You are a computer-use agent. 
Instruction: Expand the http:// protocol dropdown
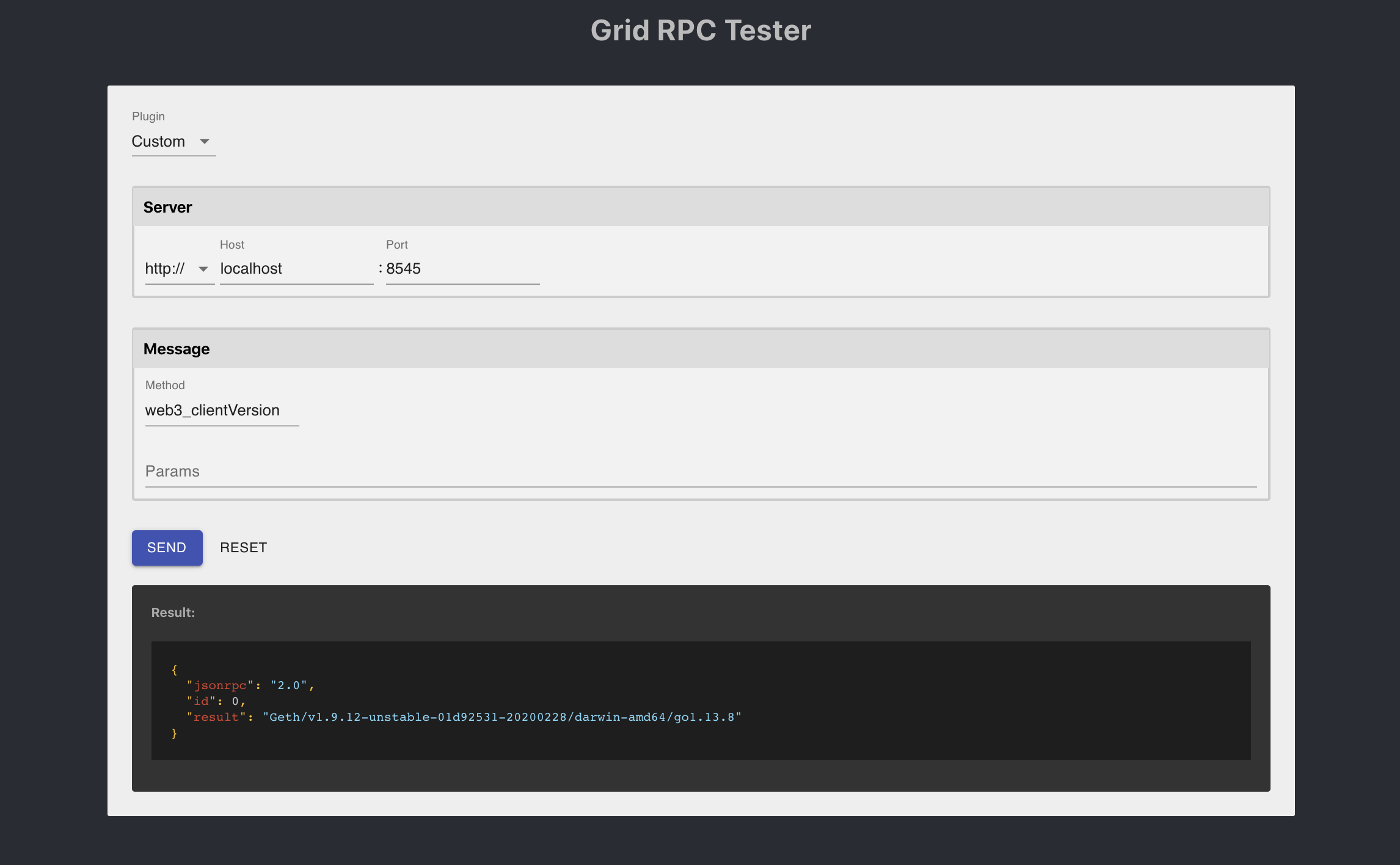point(166,269)
